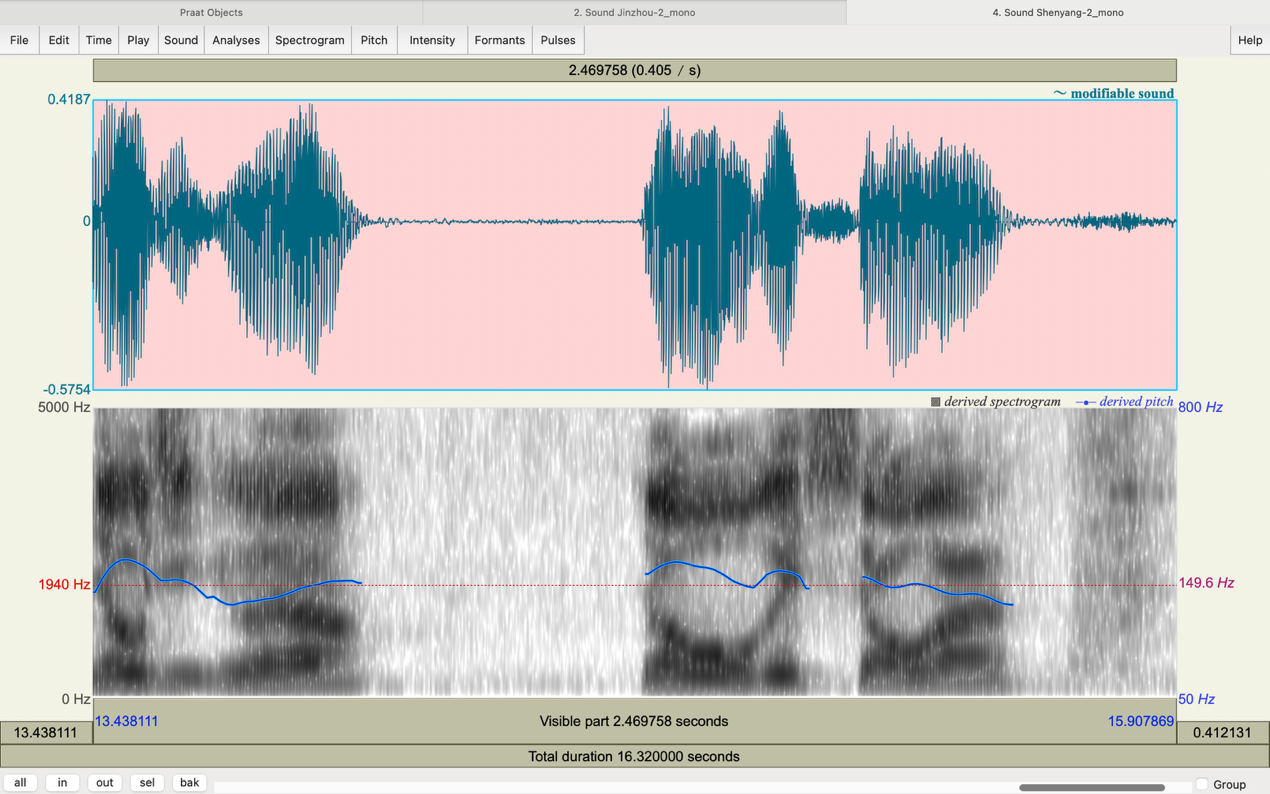1270x794 pixels.
Task: Open the Intensity menu
Action: point(432,40)
